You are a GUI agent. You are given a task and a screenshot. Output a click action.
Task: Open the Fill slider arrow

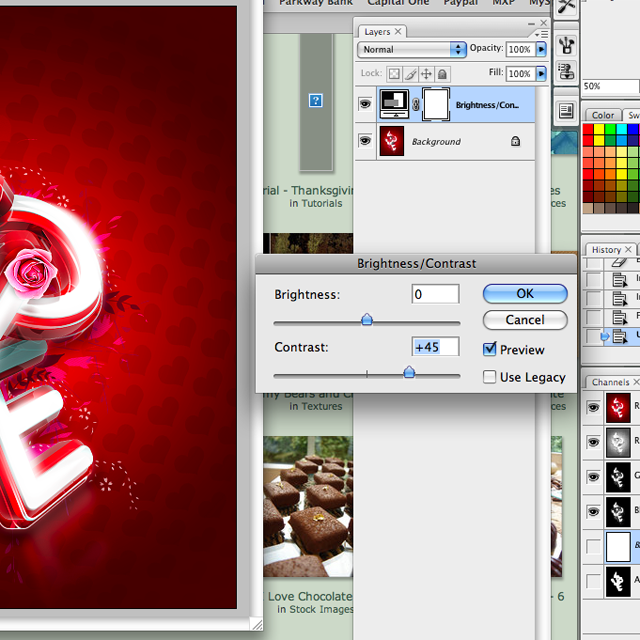tap(541, 73)
